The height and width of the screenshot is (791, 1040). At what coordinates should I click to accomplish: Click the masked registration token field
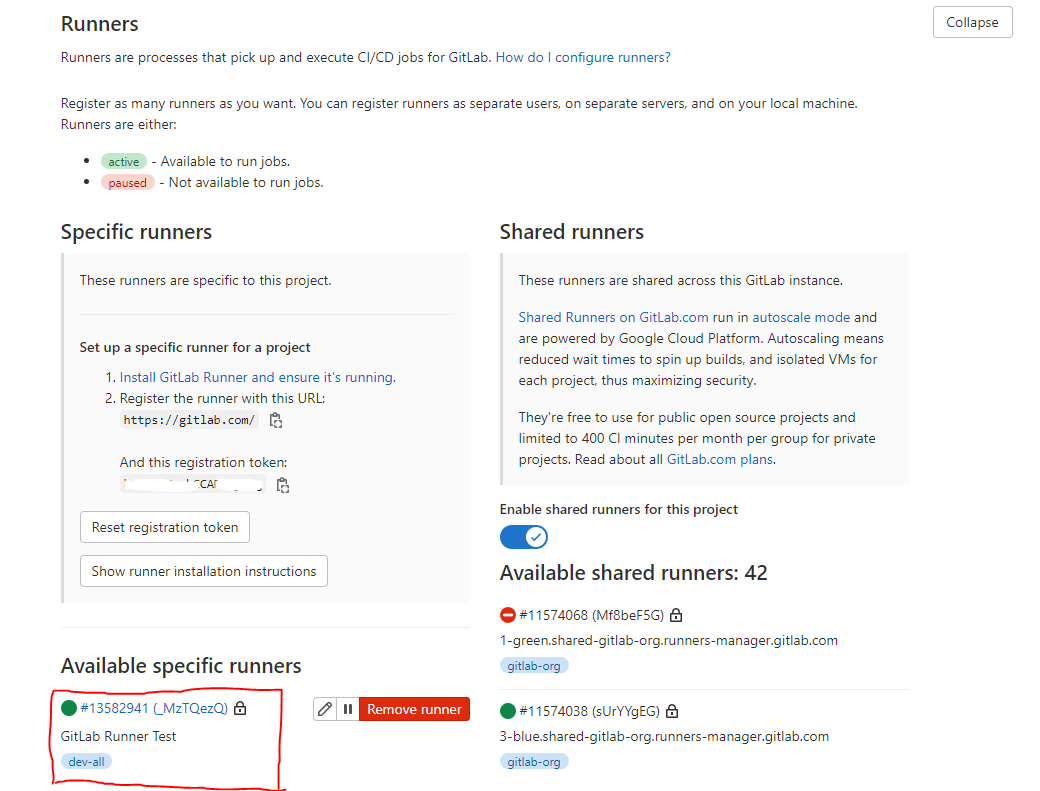click(x=193, y=484)
